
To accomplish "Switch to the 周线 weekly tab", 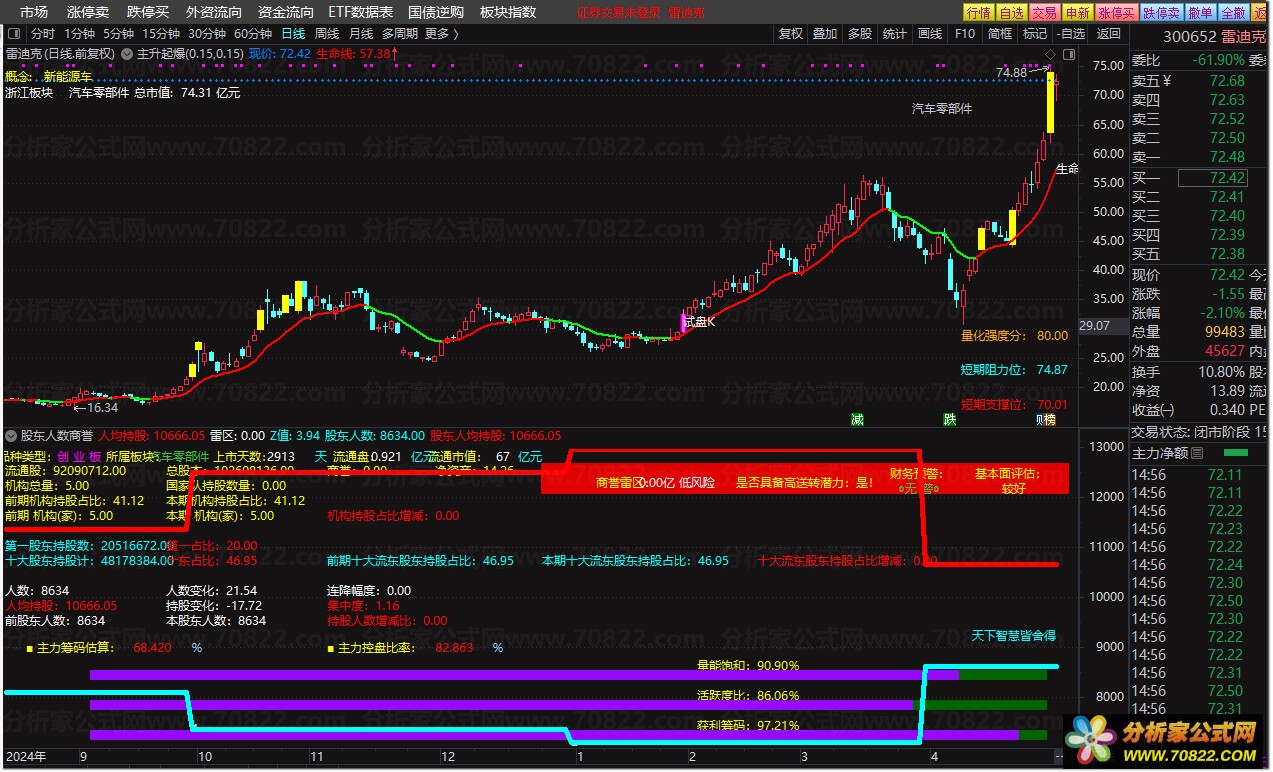I will point(327,33).
